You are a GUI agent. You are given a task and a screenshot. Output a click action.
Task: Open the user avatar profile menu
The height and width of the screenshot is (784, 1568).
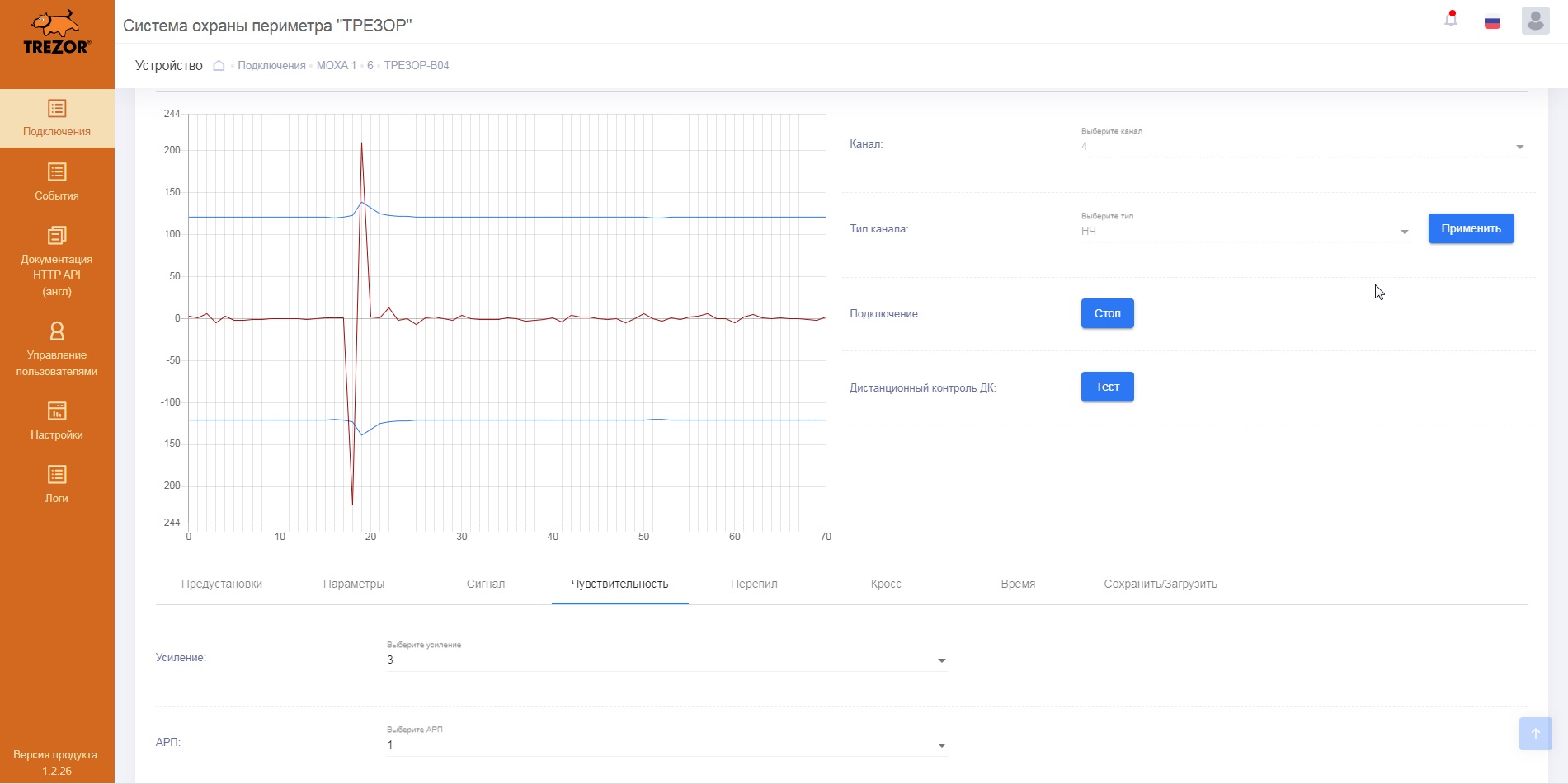tap(1535, 21)
